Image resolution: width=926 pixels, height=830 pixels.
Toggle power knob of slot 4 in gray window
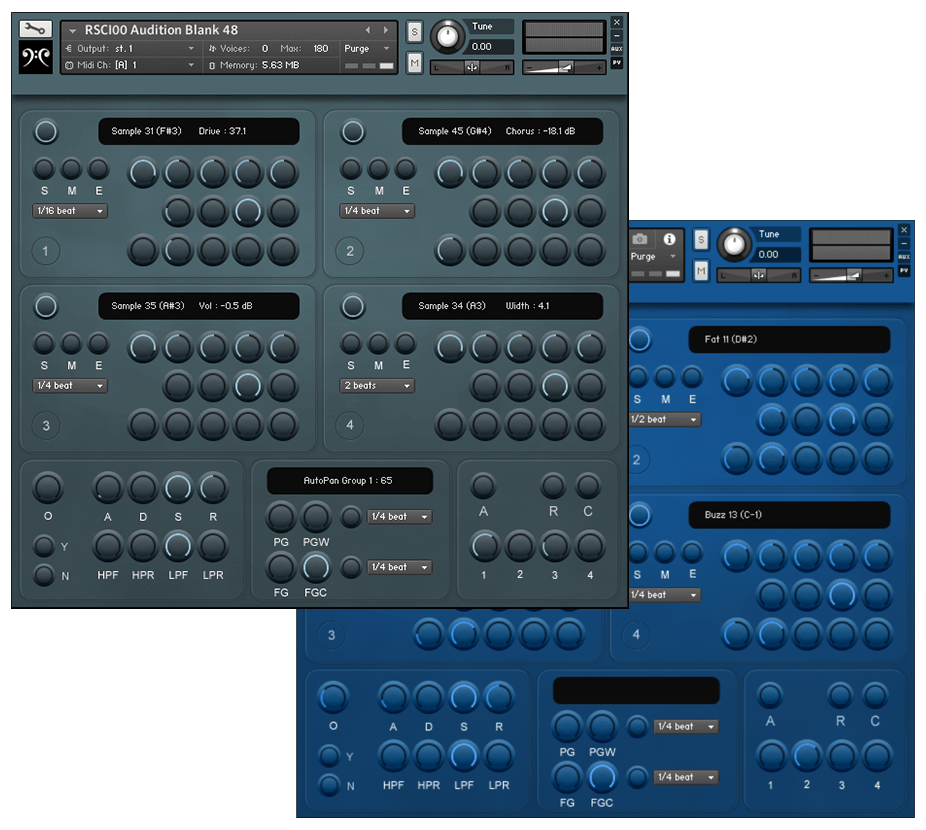pos(353,307)
